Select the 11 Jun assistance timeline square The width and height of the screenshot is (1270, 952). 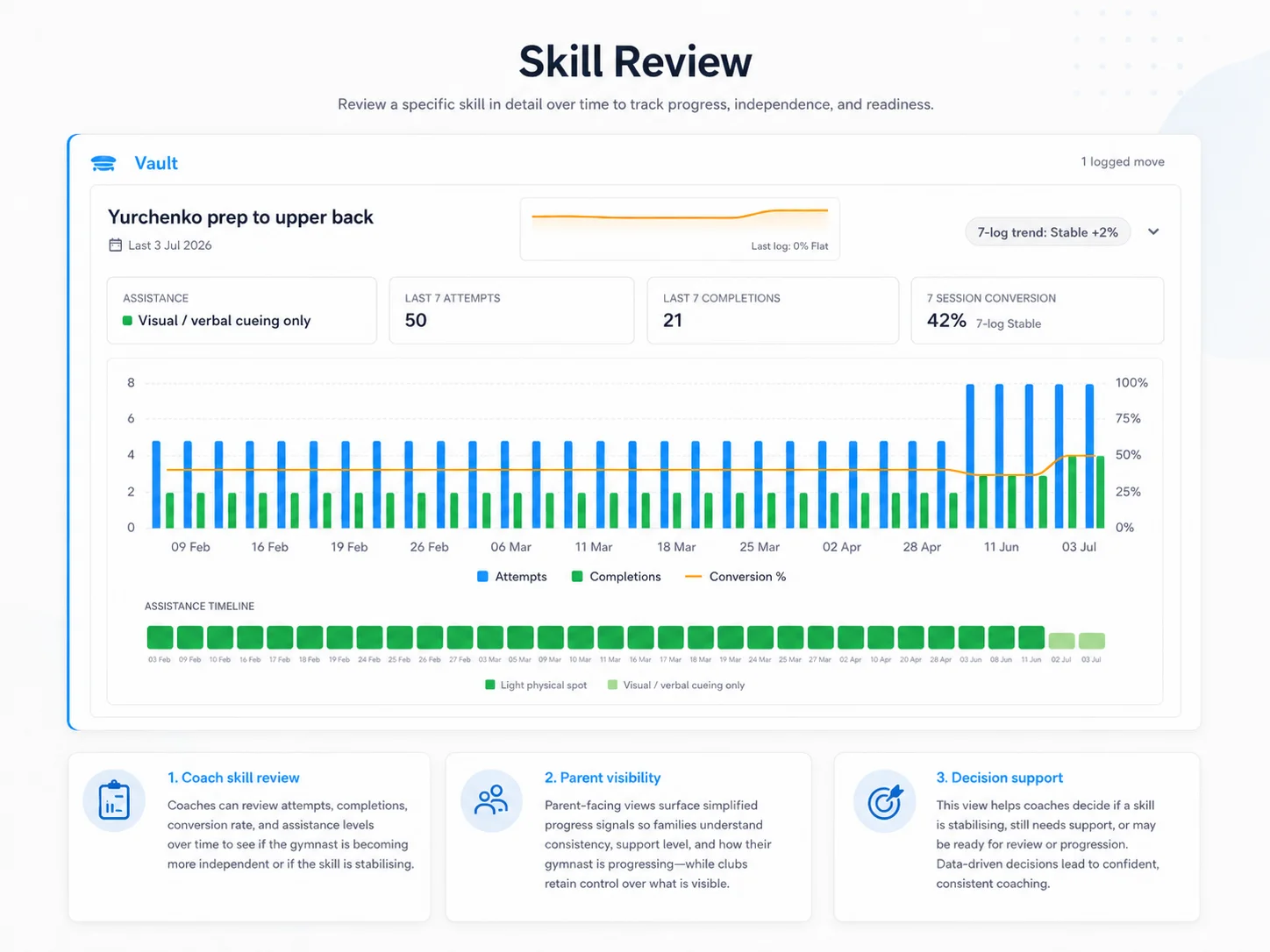click(1031, 637)
